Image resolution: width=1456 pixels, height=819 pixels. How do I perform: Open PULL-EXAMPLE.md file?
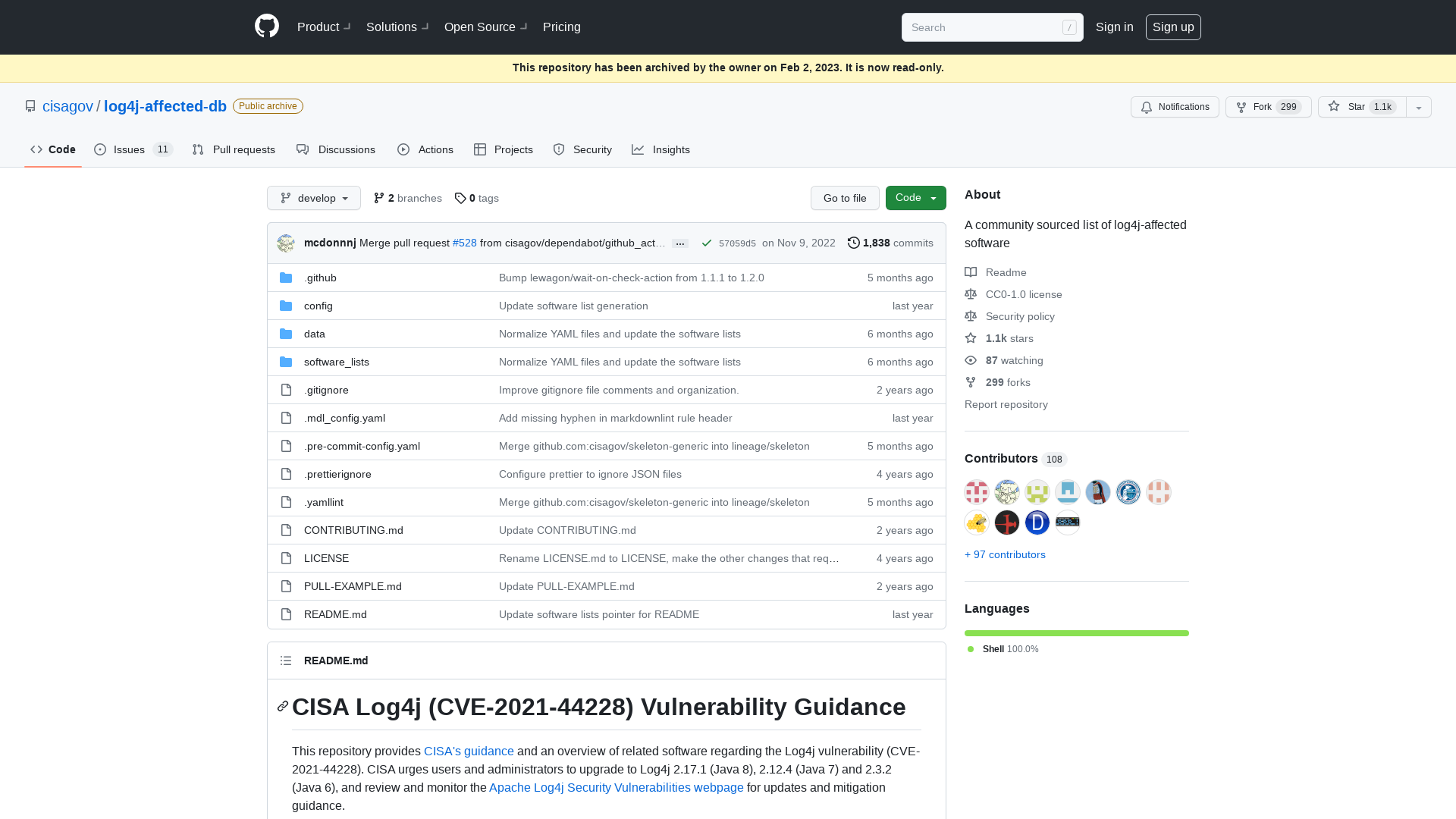coord(353,586)
